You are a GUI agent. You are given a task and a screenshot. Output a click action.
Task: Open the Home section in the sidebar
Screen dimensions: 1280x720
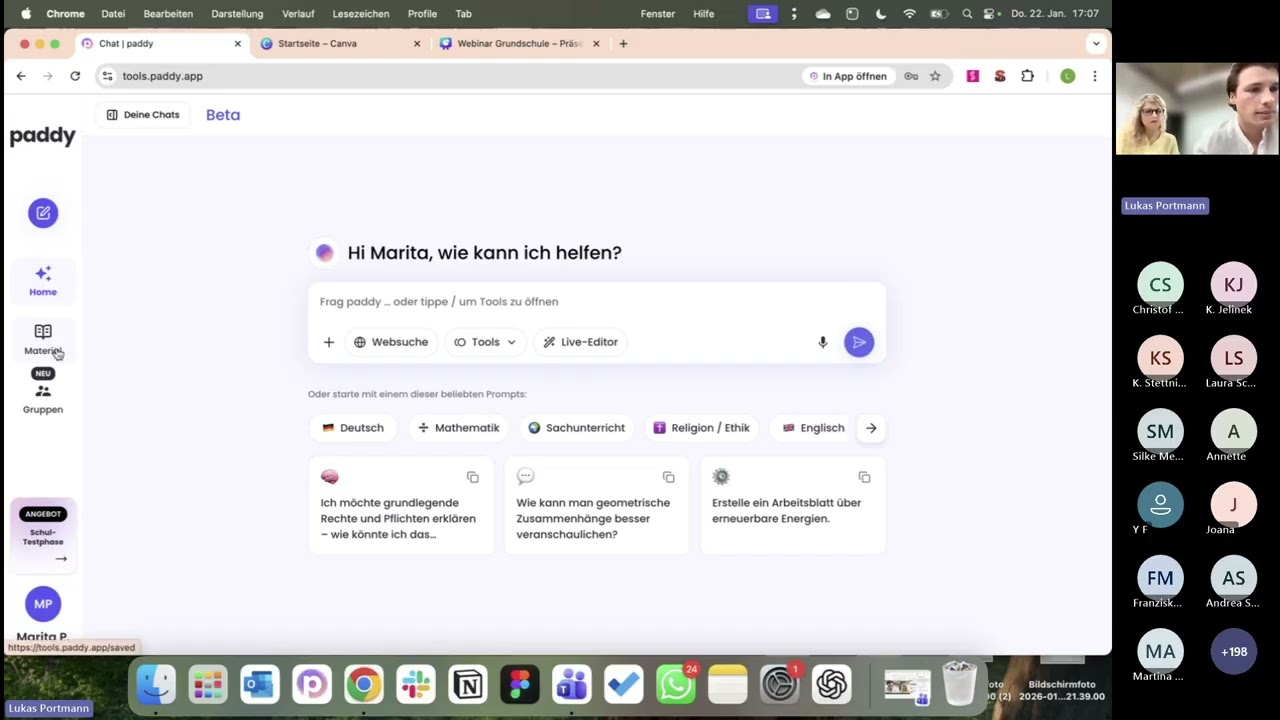click(x=43, y=281)
